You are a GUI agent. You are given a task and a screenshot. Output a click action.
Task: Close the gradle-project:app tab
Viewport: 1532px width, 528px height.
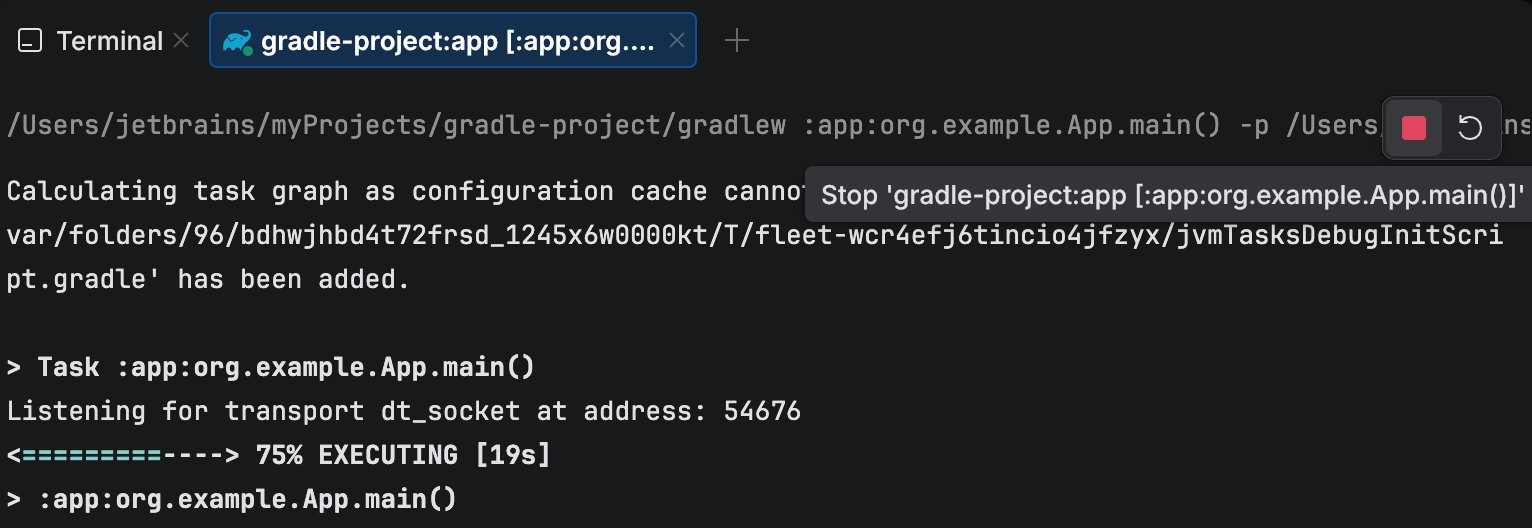677,41
